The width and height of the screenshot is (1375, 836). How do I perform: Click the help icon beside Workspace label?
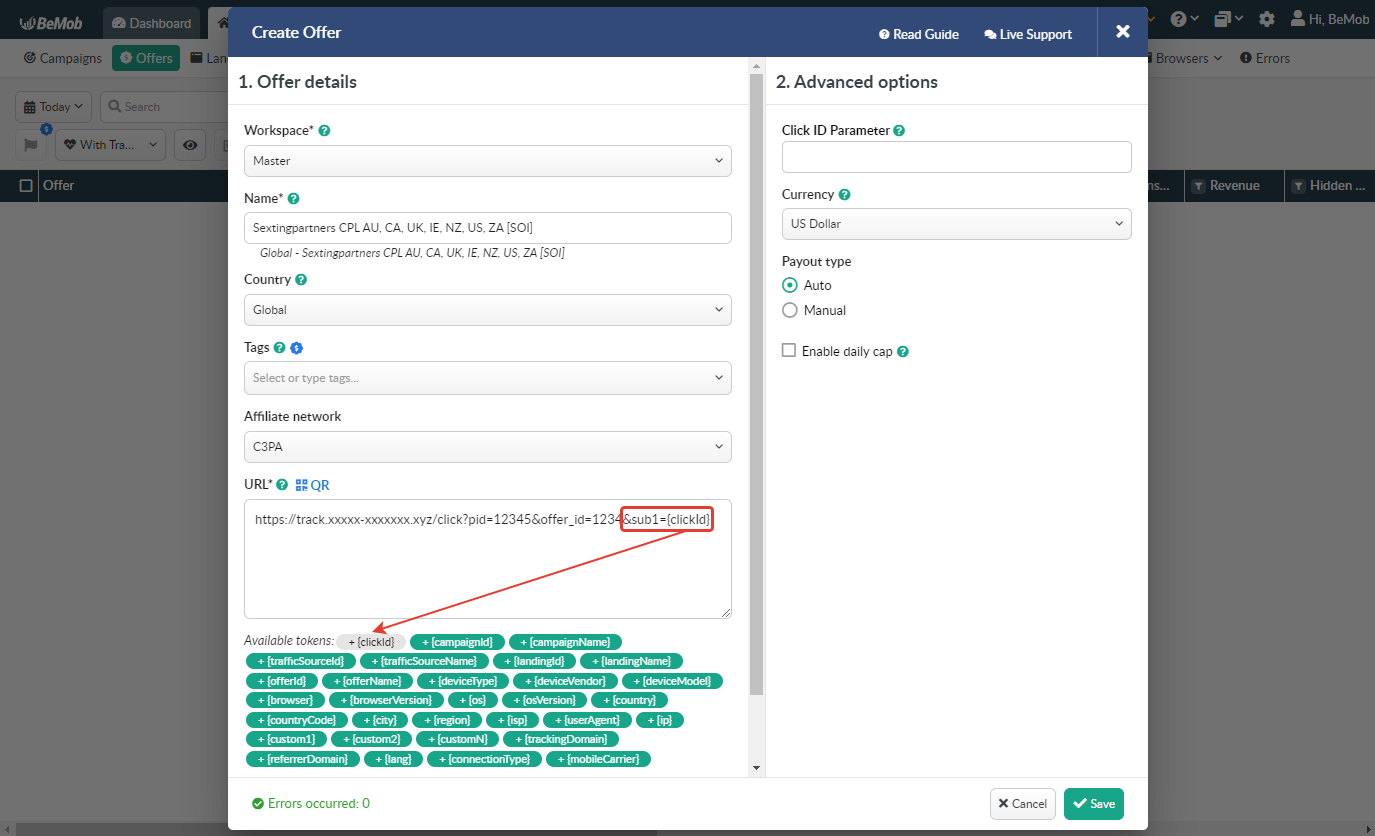324,131
